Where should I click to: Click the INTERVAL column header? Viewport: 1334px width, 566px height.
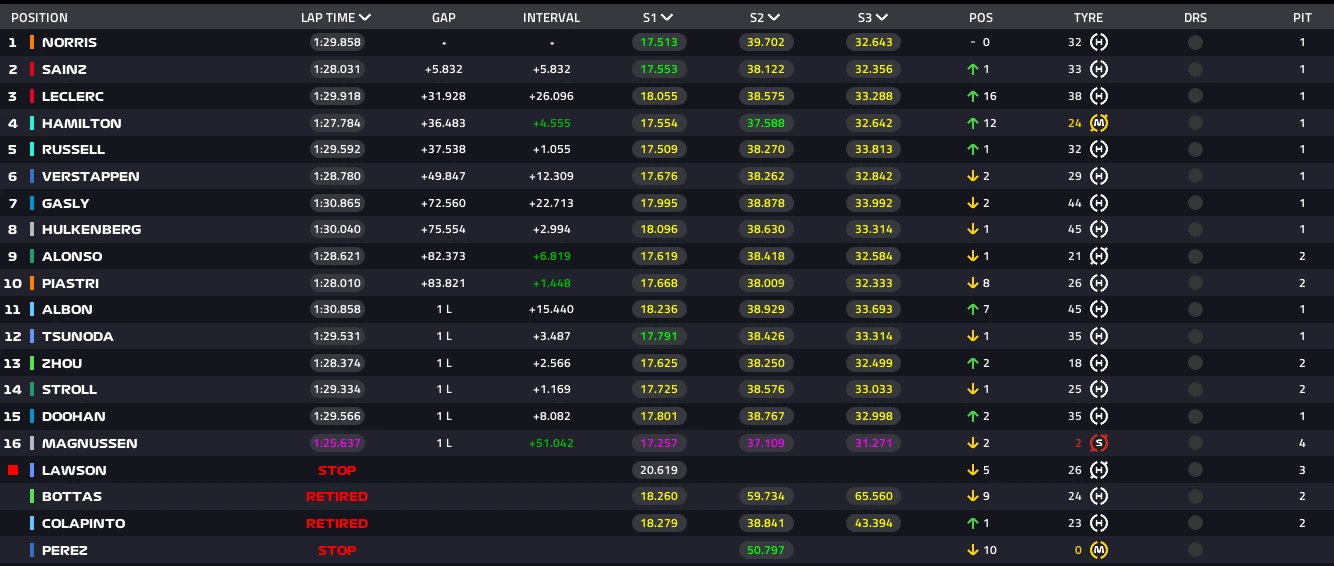(x=551, y=18)
